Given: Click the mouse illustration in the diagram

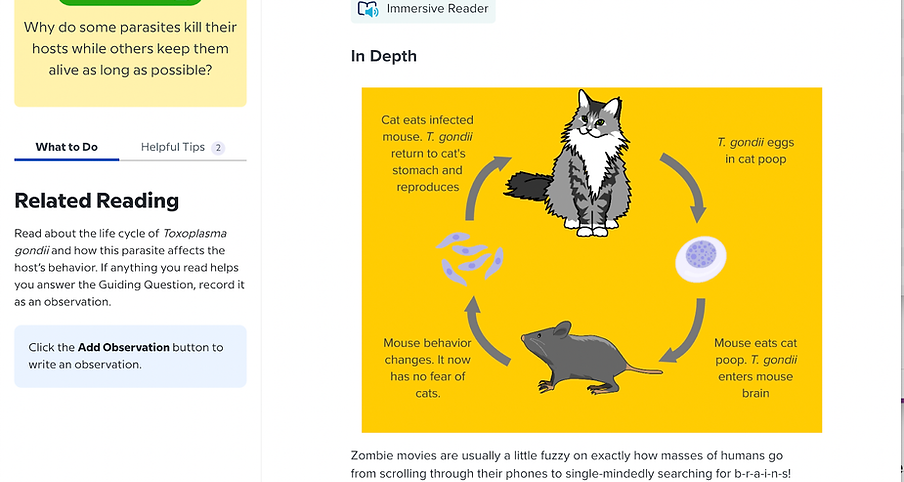Looking at the screenshot, I should click(x=591, y=358).
